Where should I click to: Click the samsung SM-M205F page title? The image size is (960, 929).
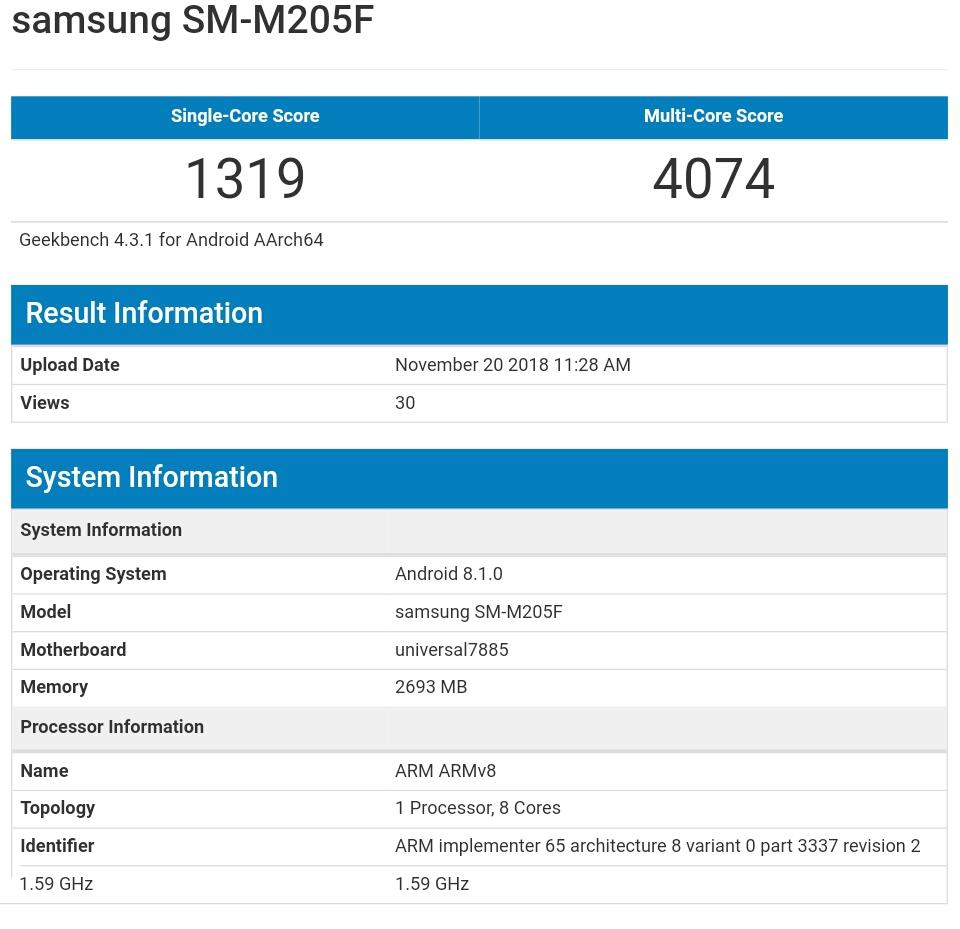click(193, 20)
